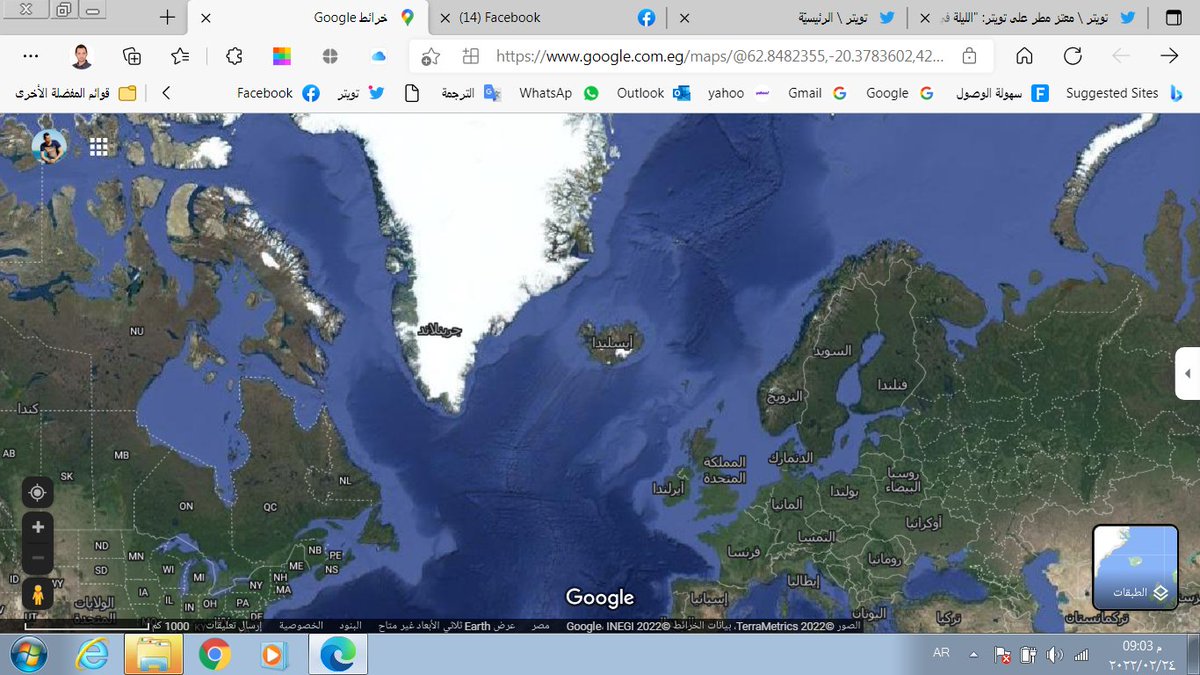Open the تويتر bookmark

tap(360, 93)
